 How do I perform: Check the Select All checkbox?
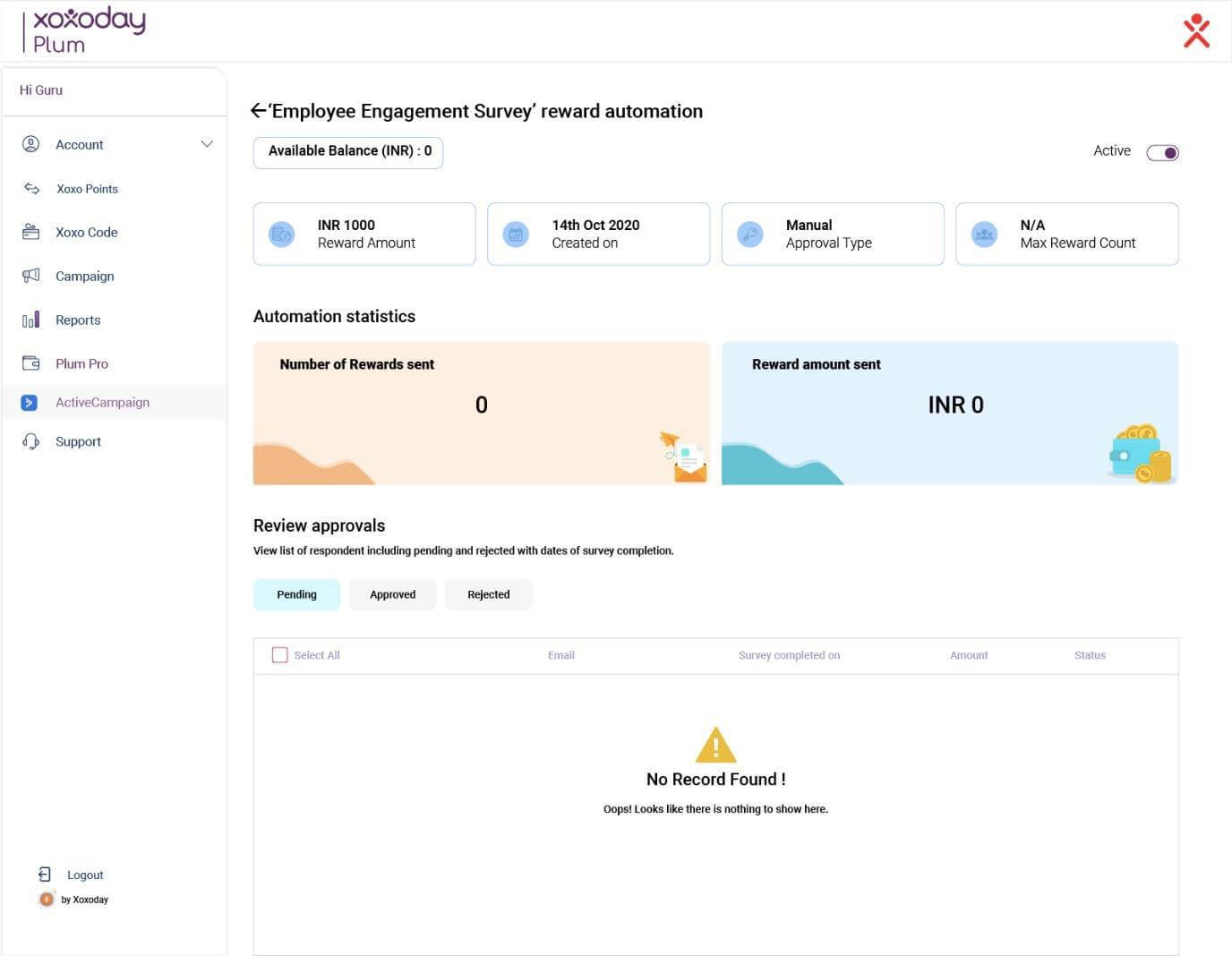pos(279,655)
